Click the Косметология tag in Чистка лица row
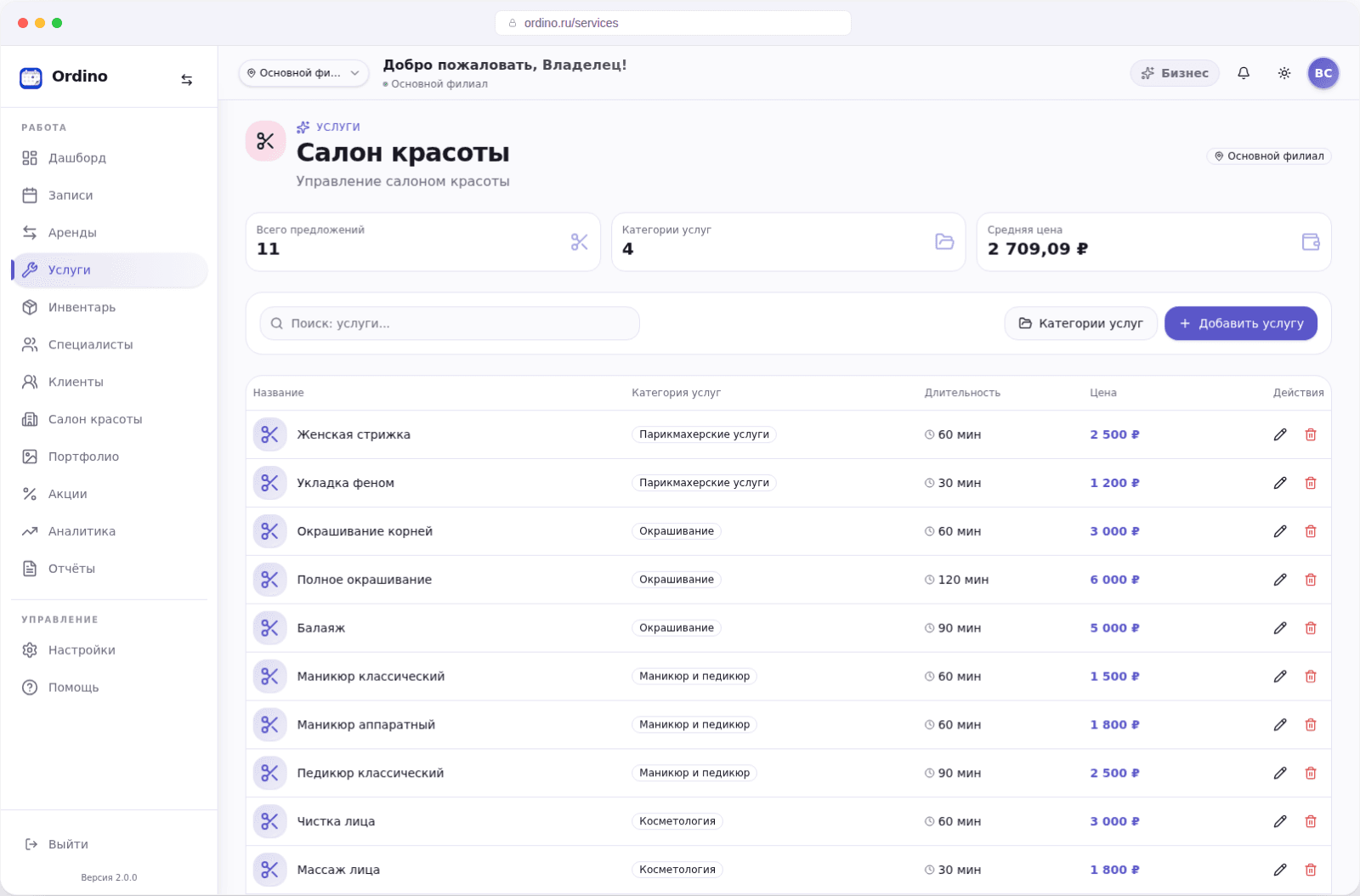1360x896 pixels. coord(677,822)
